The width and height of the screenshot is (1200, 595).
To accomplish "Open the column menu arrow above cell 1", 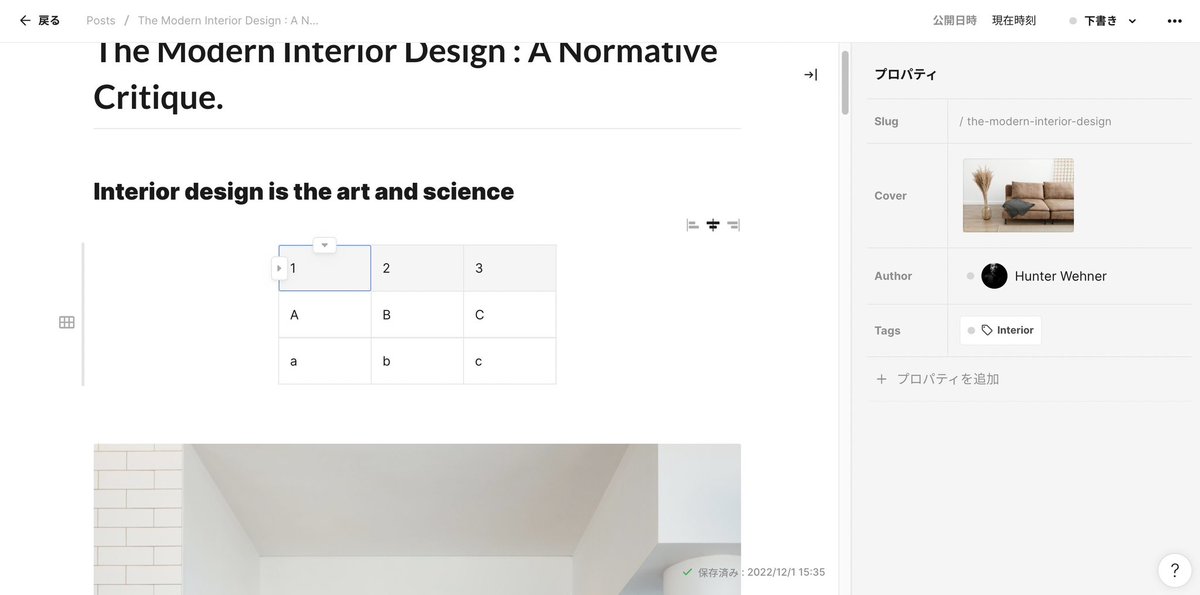I will 324,245.
